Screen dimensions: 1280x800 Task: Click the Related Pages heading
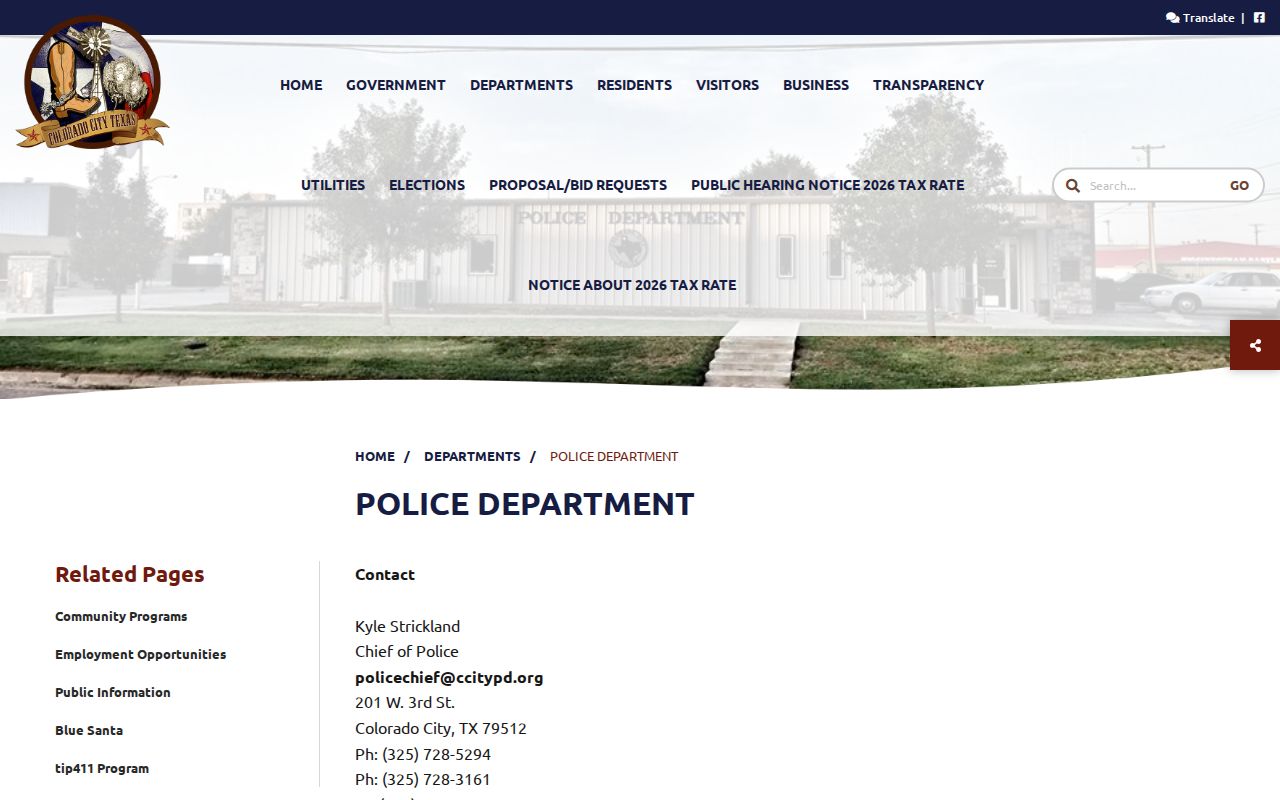(130, 574)
